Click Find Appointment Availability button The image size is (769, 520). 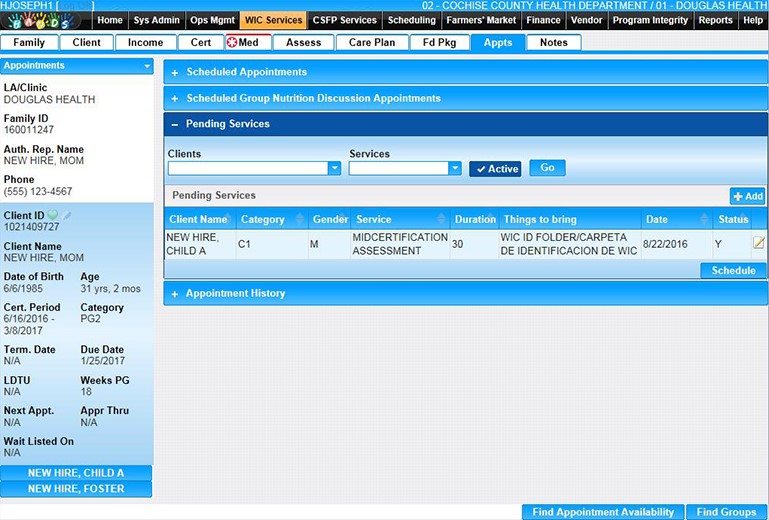602,512
